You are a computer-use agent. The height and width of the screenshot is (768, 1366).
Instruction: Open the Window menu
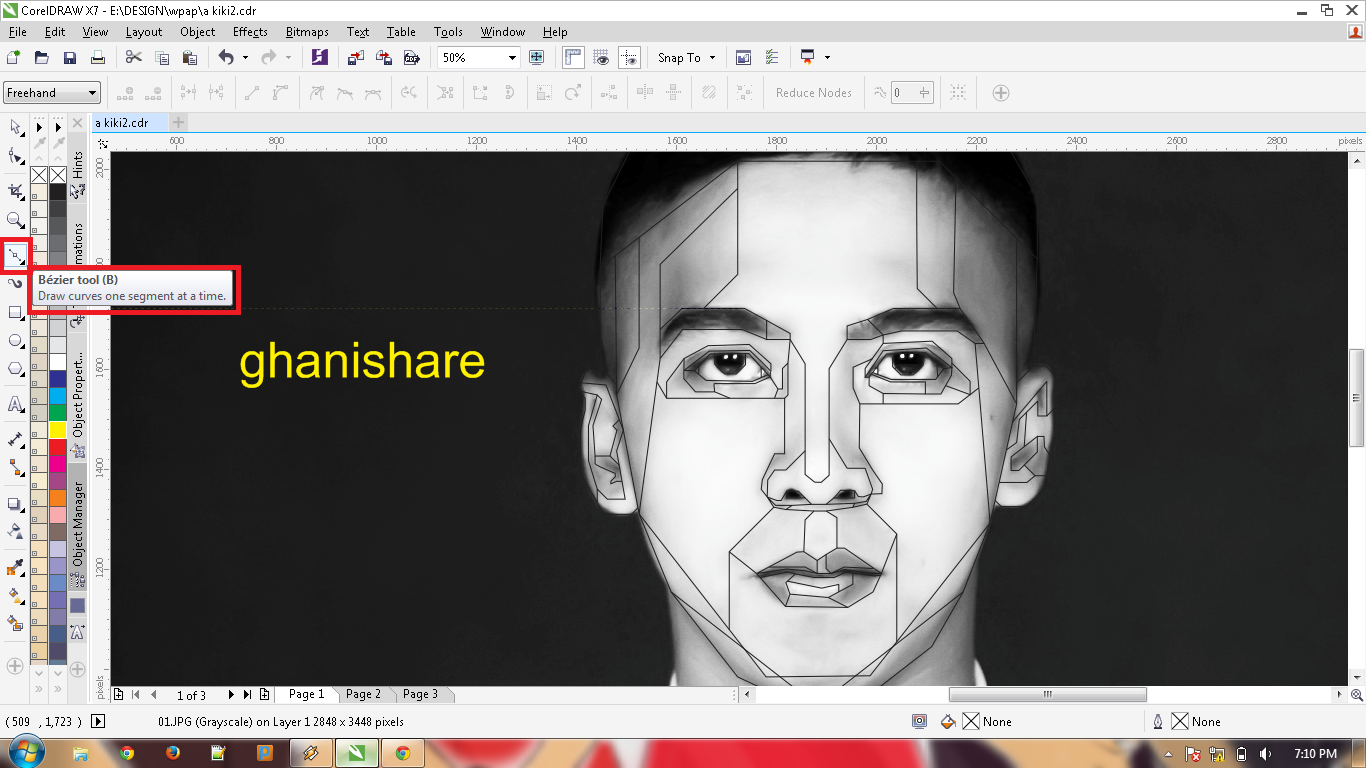[x=503, y=32]
